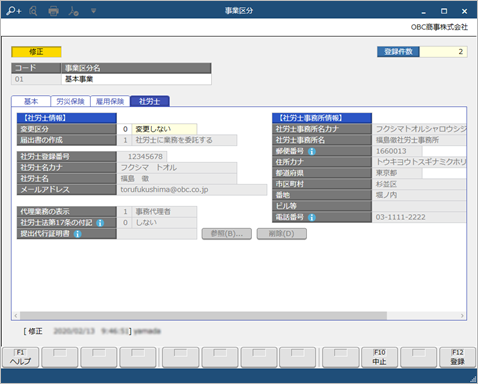The height and width of the screenshot is (384, 478).
Task: Click the window resize grip in the status bar
Action: [x=473, y=379]
